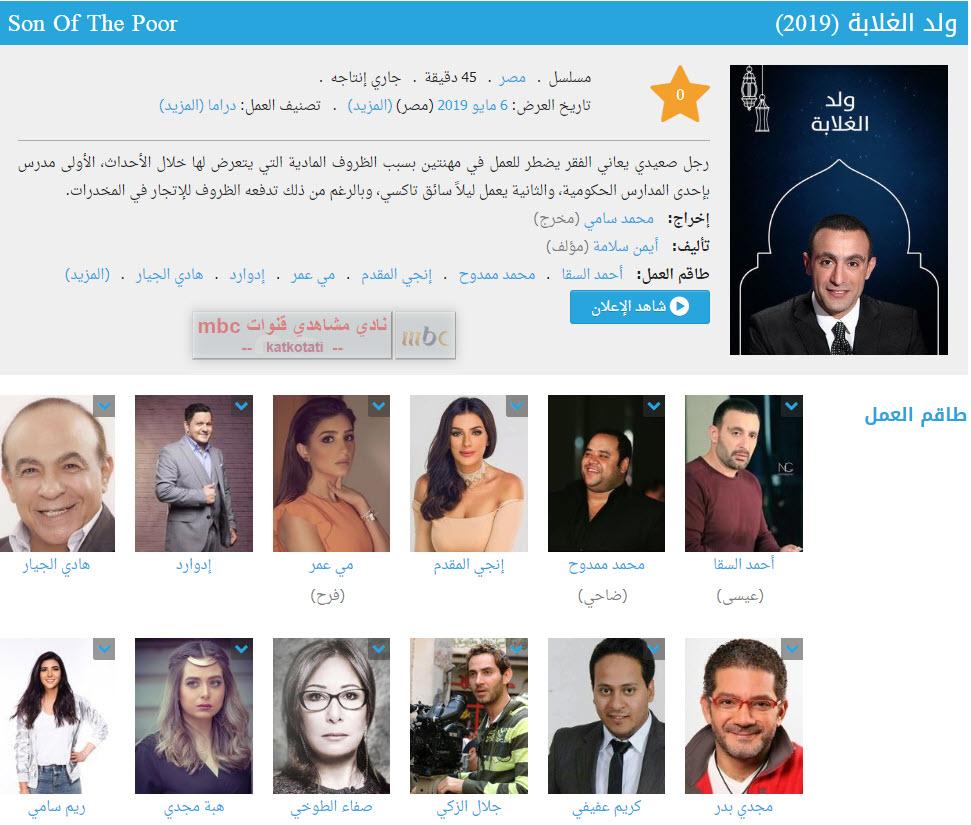Click the play icon in شاهد الإعلان
971x825 pixels.
coord(679,307)
